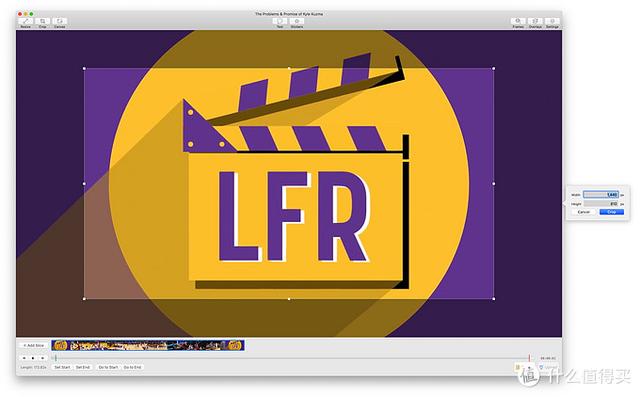Click the playhead on the timeline slider
Viewport: 640px width, 397px height.
click(x=56, y=358)
